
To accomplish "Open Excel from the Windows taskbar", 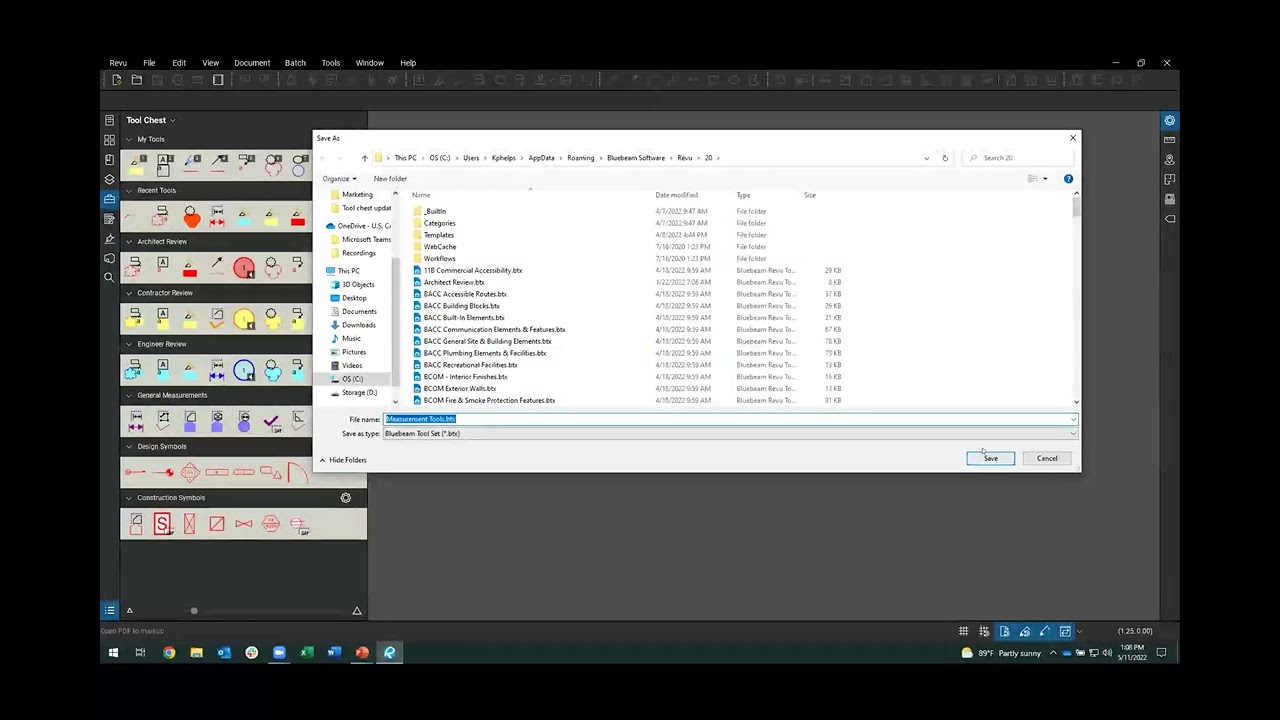I will click(307, 653).
